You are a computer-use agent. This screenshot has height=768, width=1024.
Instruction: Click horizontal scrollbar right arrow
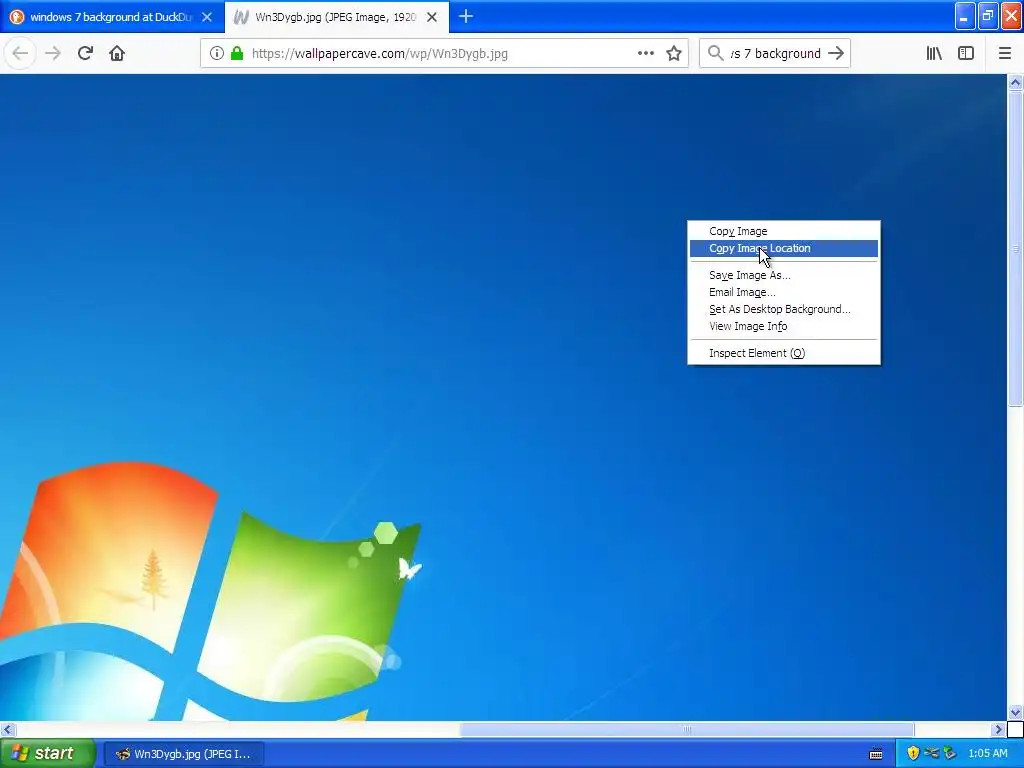pyautogui.click(x=998, y=729)
